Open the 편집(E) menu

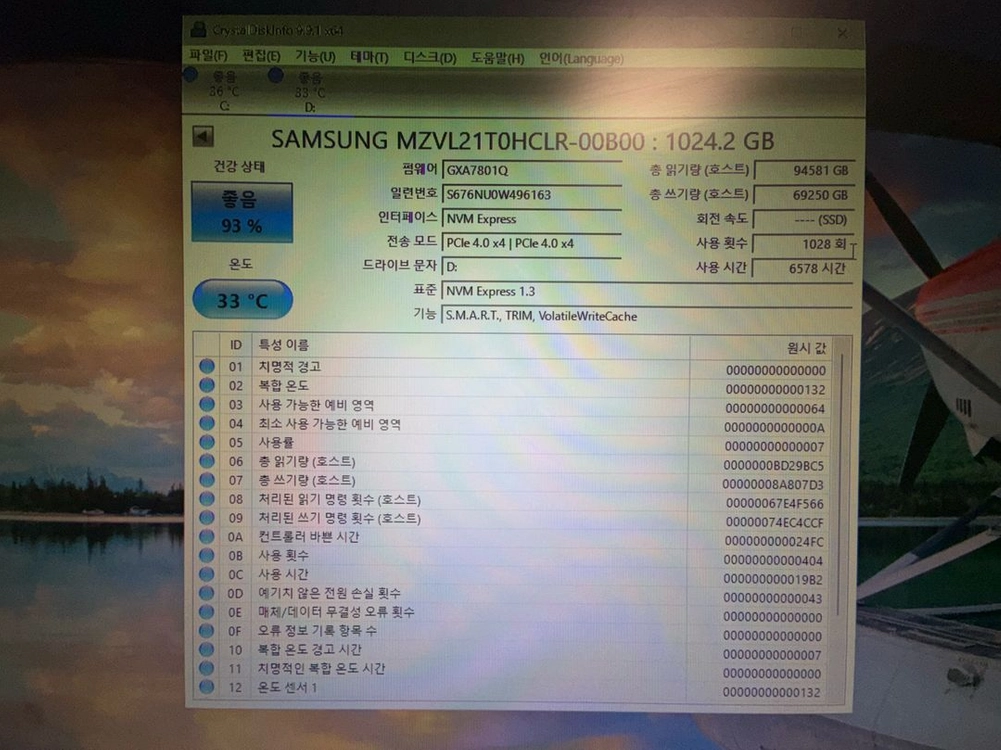(x=261, y=56)
